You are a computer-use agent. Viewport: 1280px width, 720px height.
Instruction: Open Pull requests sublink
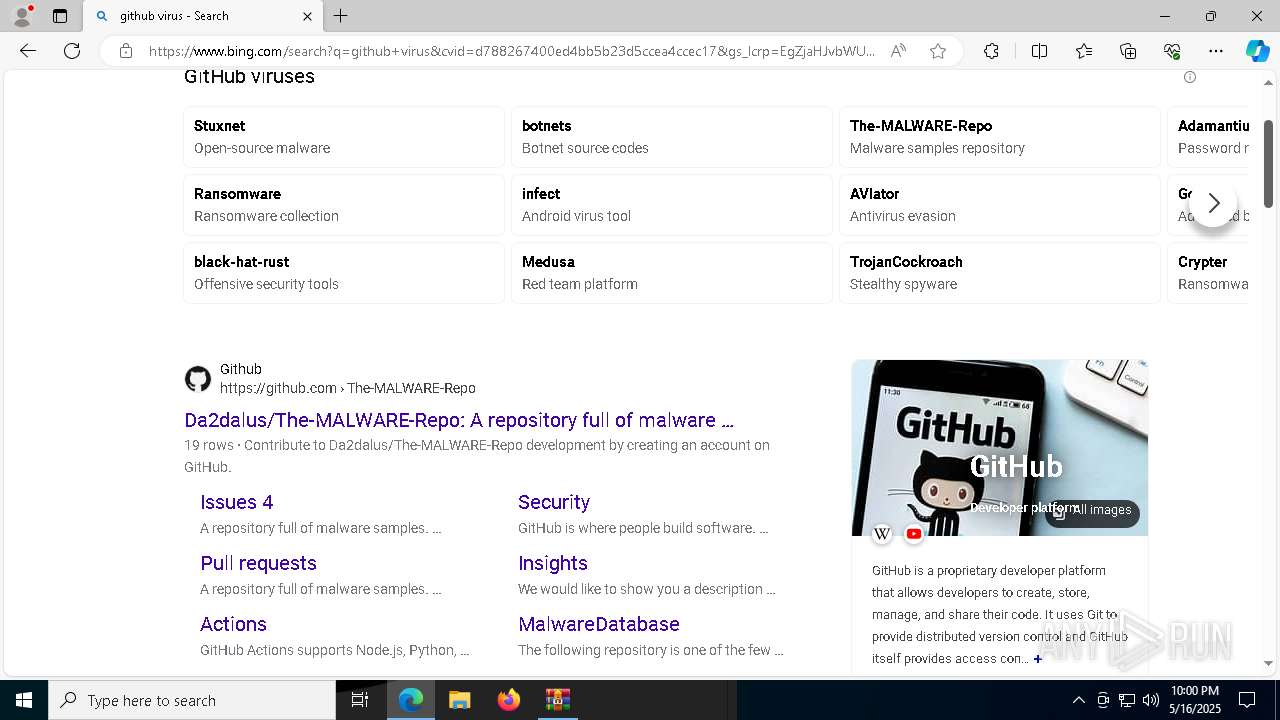258,563
